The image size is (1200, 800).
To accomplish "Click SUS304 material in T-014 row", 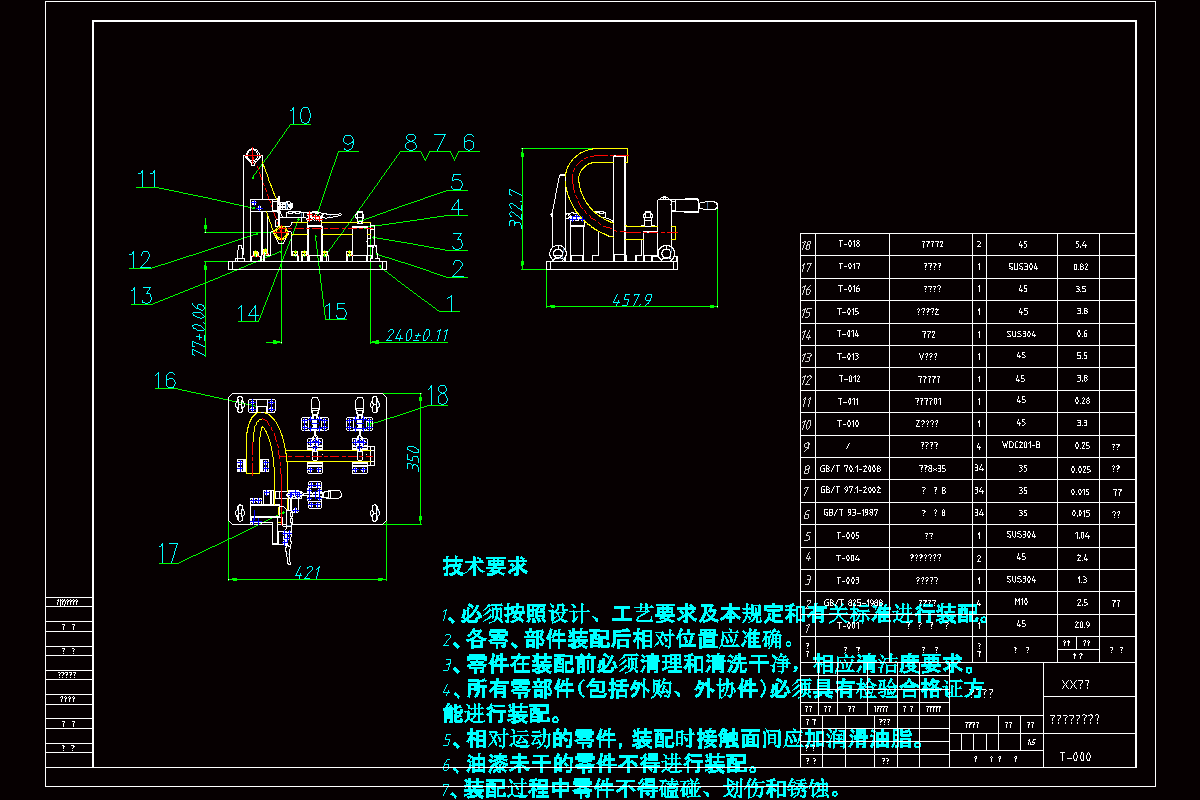I will (1022, 334).
